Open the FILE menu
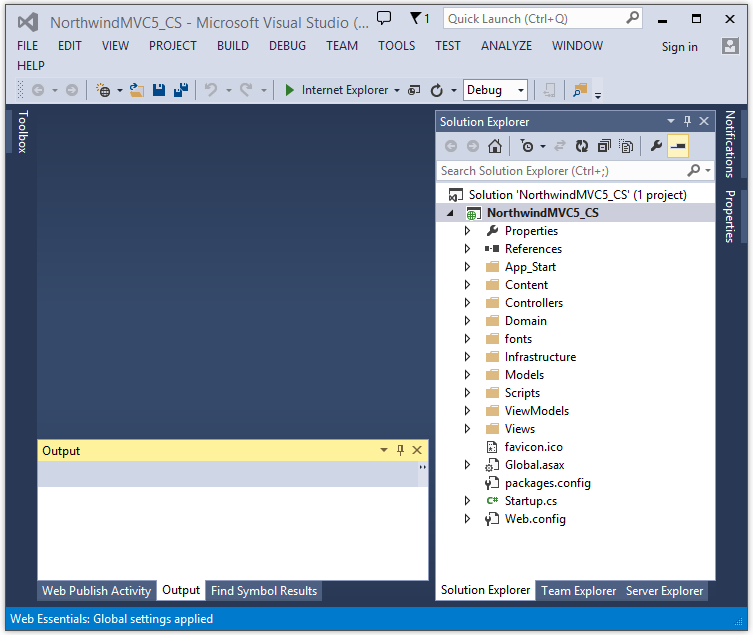The width and height of the screenshot is (753, 635). point(27,46)
